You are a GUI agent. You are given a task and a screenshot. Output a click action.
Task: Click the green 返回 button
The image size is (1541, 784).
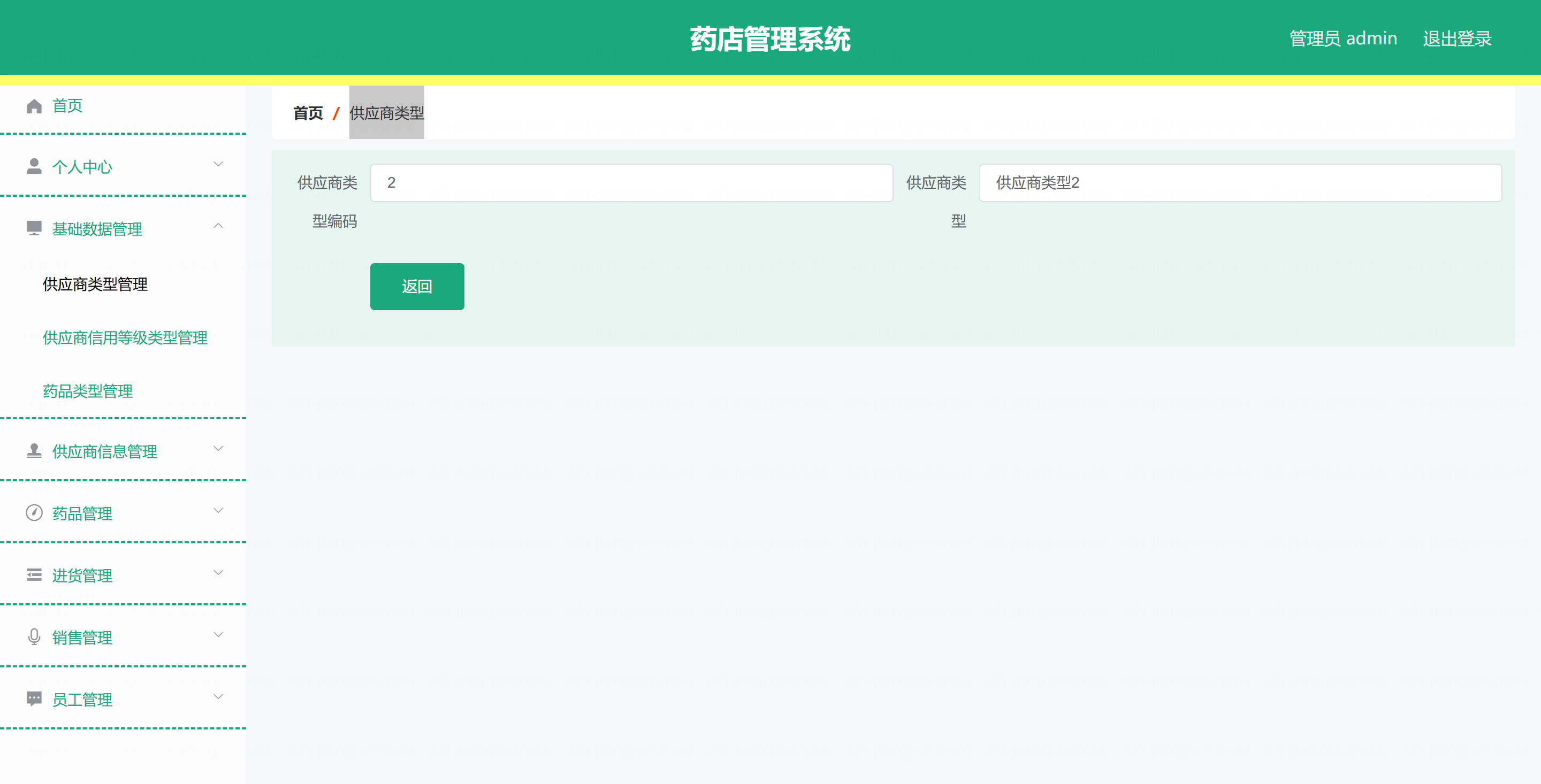click(x=417, y=287)
